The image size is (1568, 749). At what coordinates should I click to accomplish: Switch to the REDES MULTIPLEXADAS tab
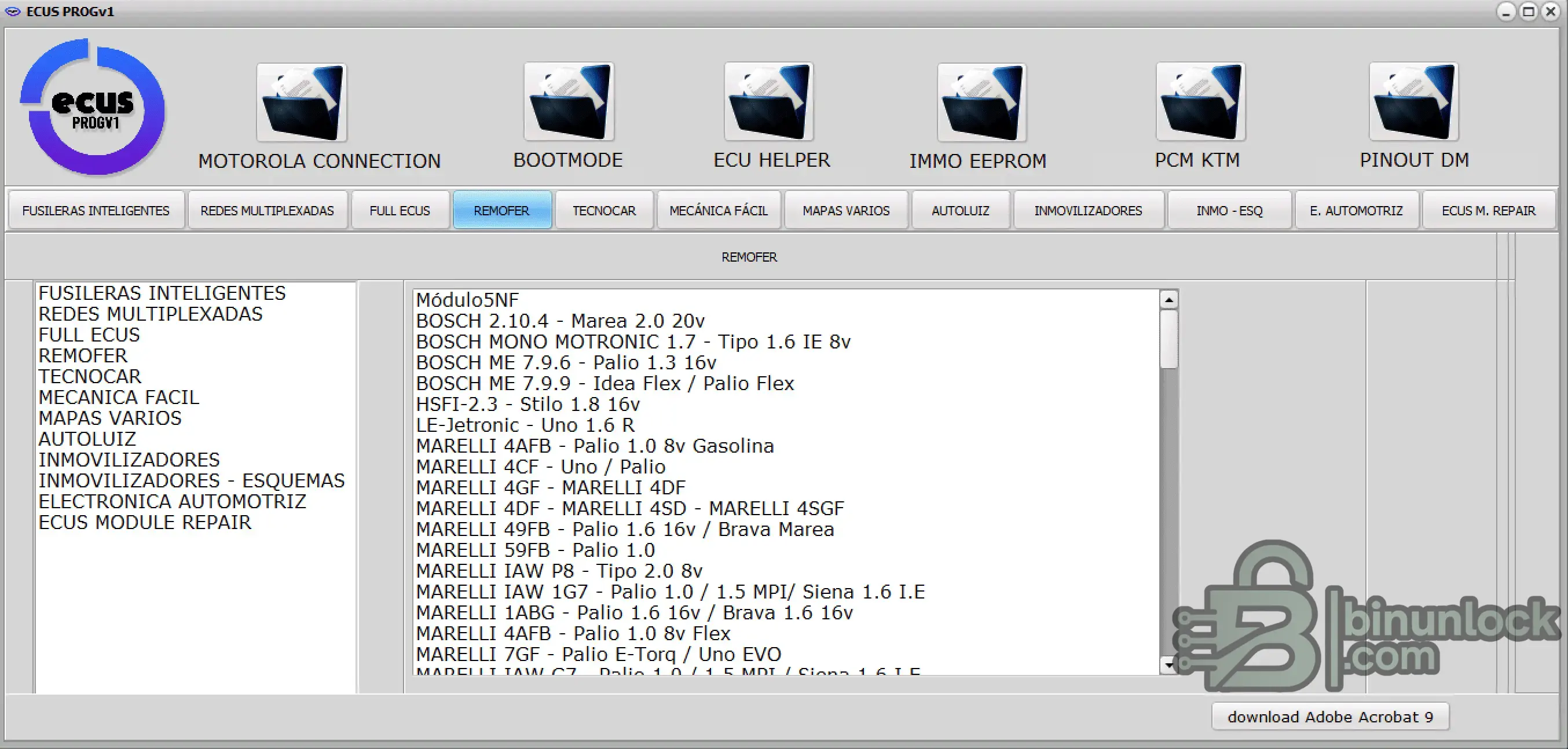[267, 211]
